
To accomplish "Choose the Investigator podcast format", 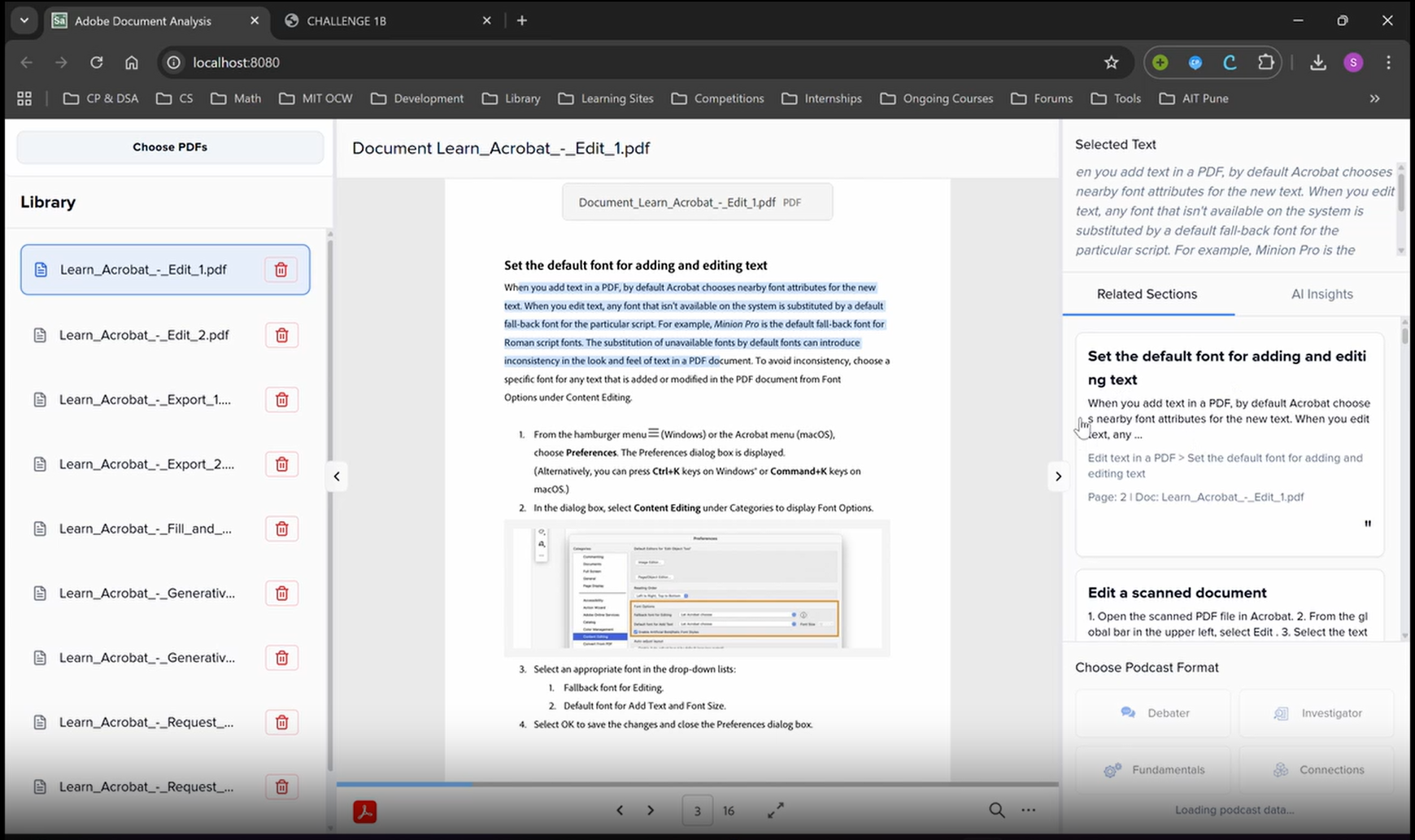I will (x=1317, y=713).
